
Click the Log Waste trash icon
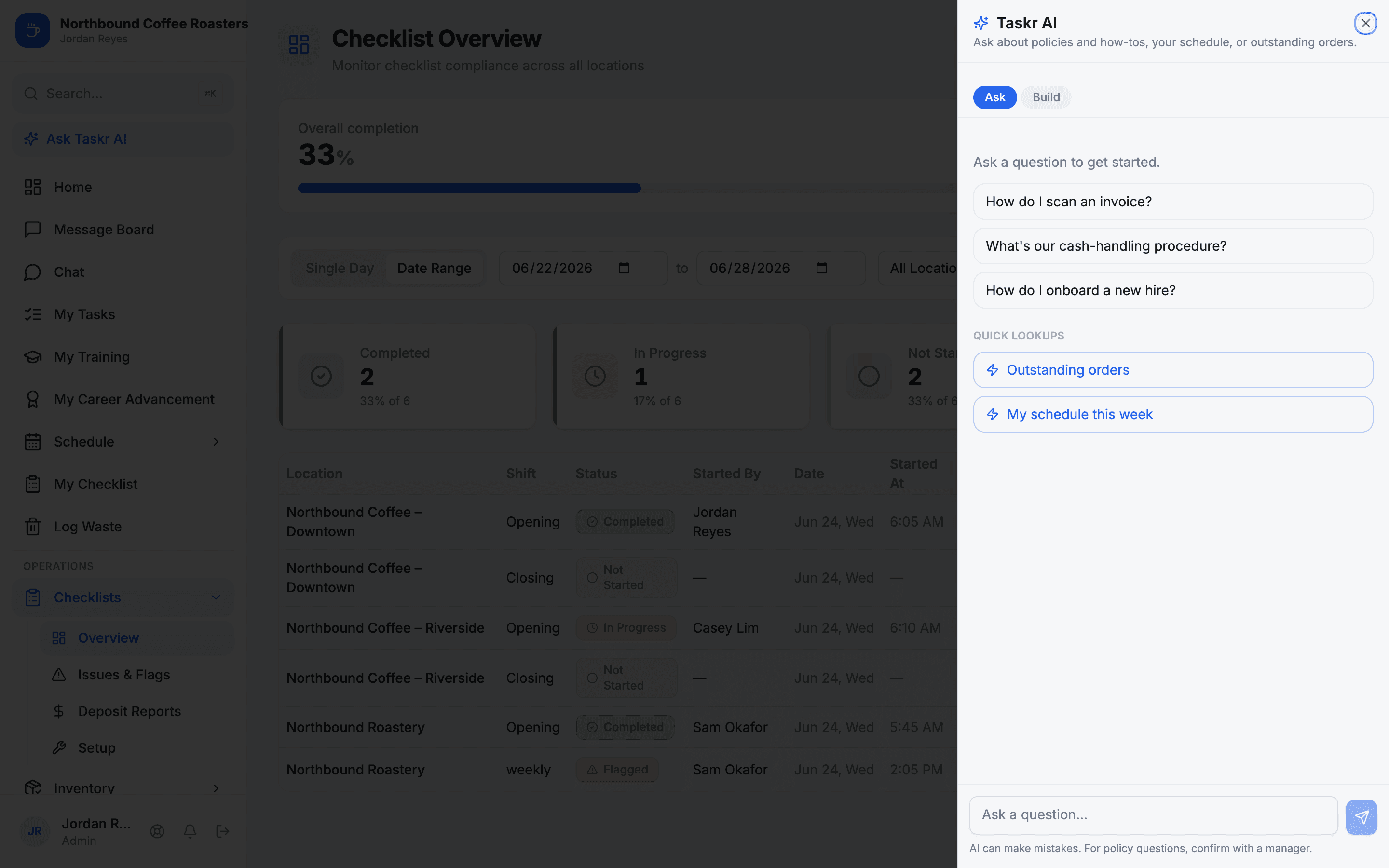point(33,527)
